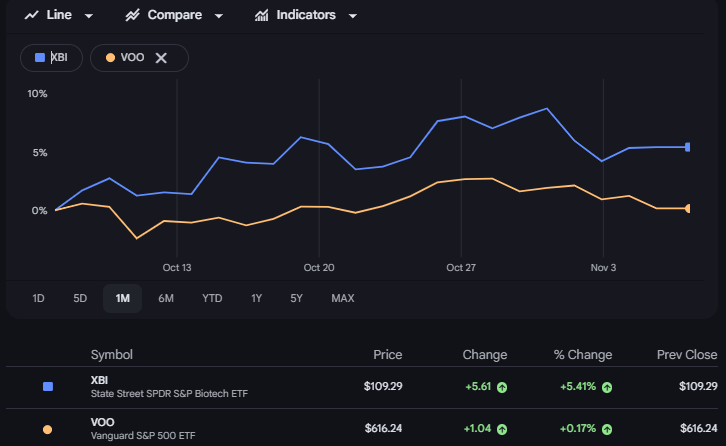The height and width of the screenshot is (446, 726).
Task: Open the Compare dropdown arrow
Action: [219, 16]
